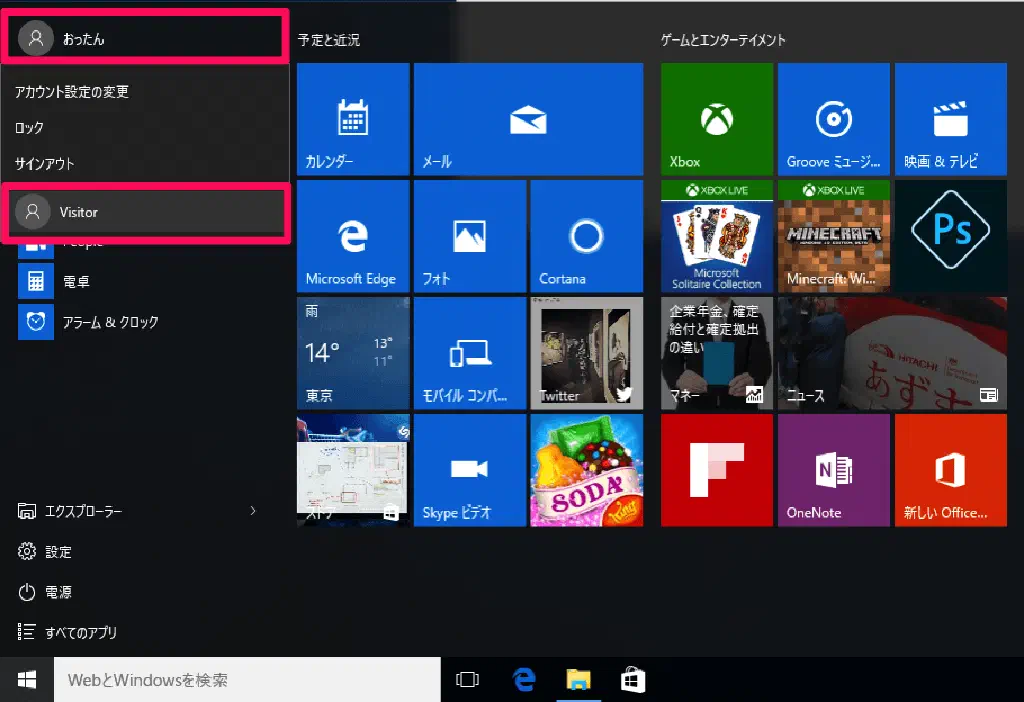
Task: Expand the Explorer (エクスプローラー) jump list arrow
Action: click(x=253, y=511)
